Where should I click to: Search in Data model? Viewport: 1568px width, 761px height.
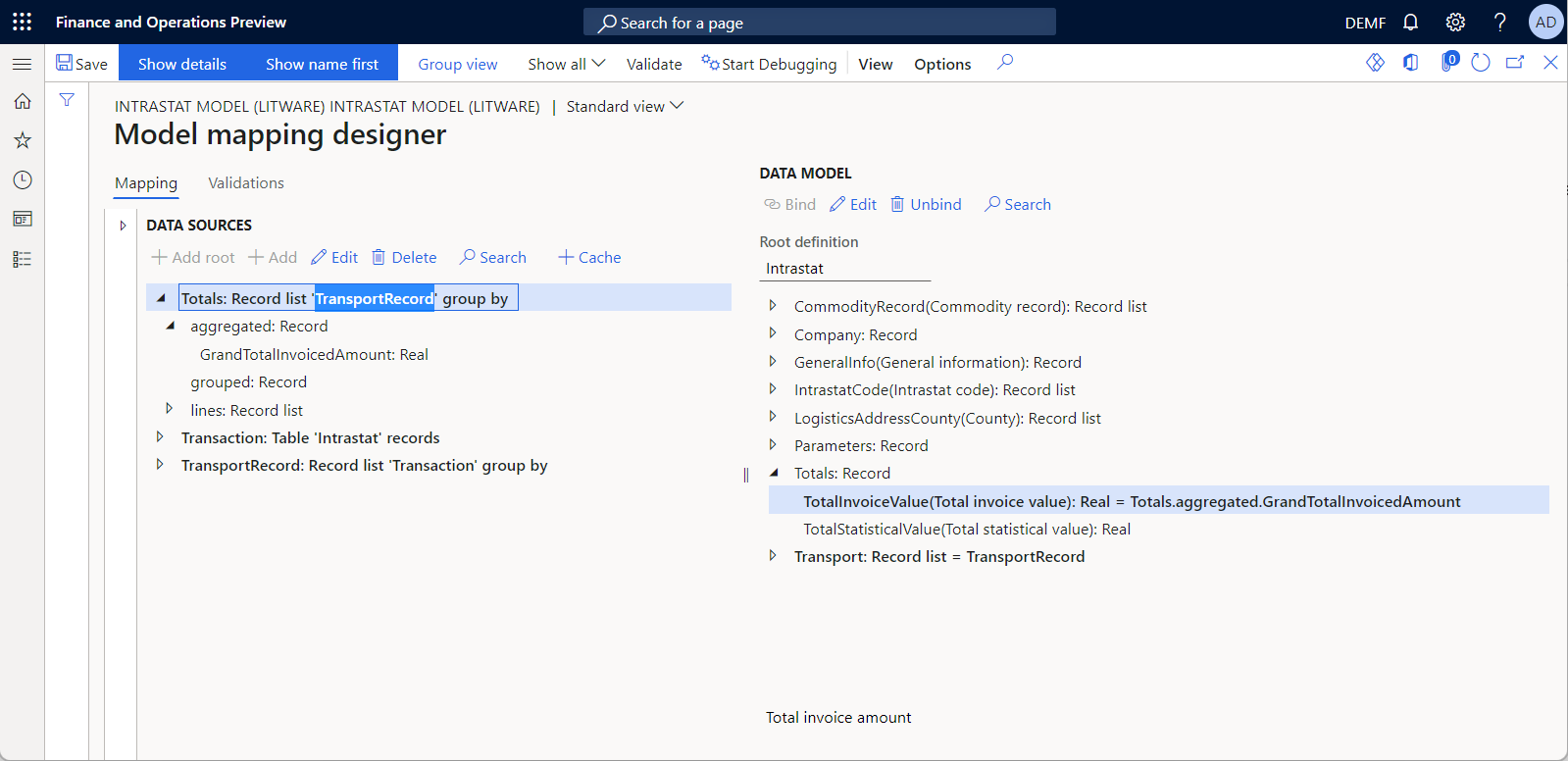[1018, 204]
